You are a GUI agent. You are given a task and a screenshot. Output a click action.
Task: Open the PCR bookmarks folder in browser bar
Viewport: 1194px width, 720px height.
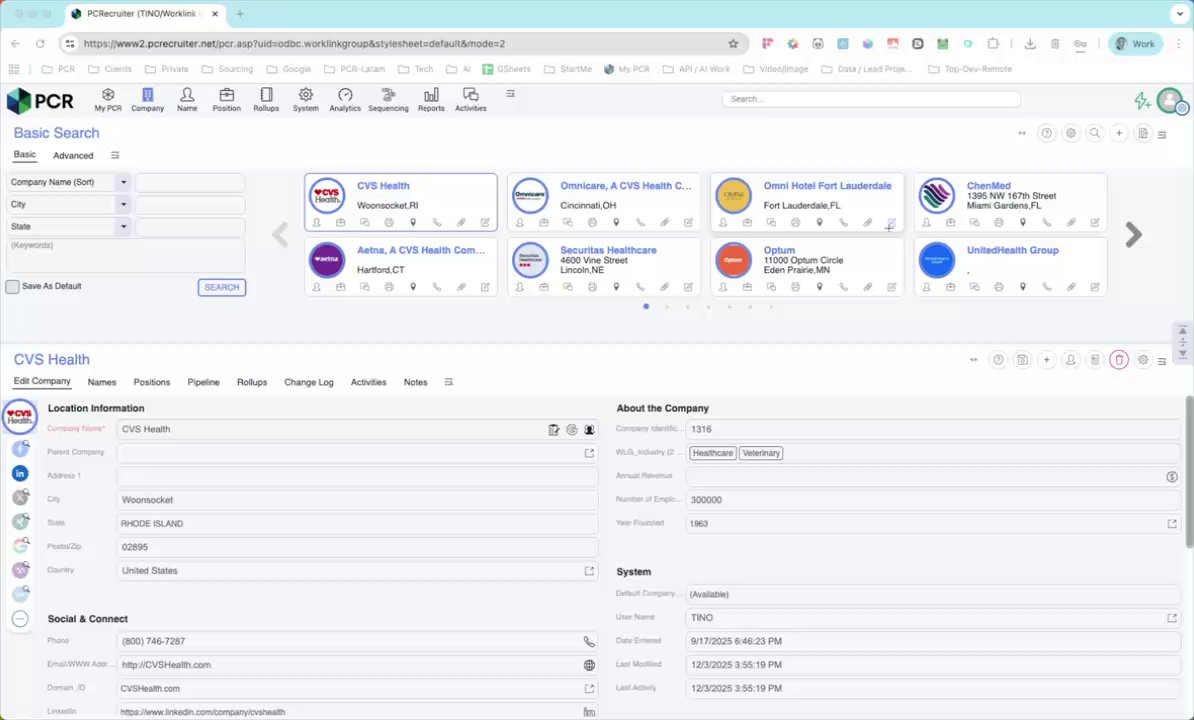(59, 69)
